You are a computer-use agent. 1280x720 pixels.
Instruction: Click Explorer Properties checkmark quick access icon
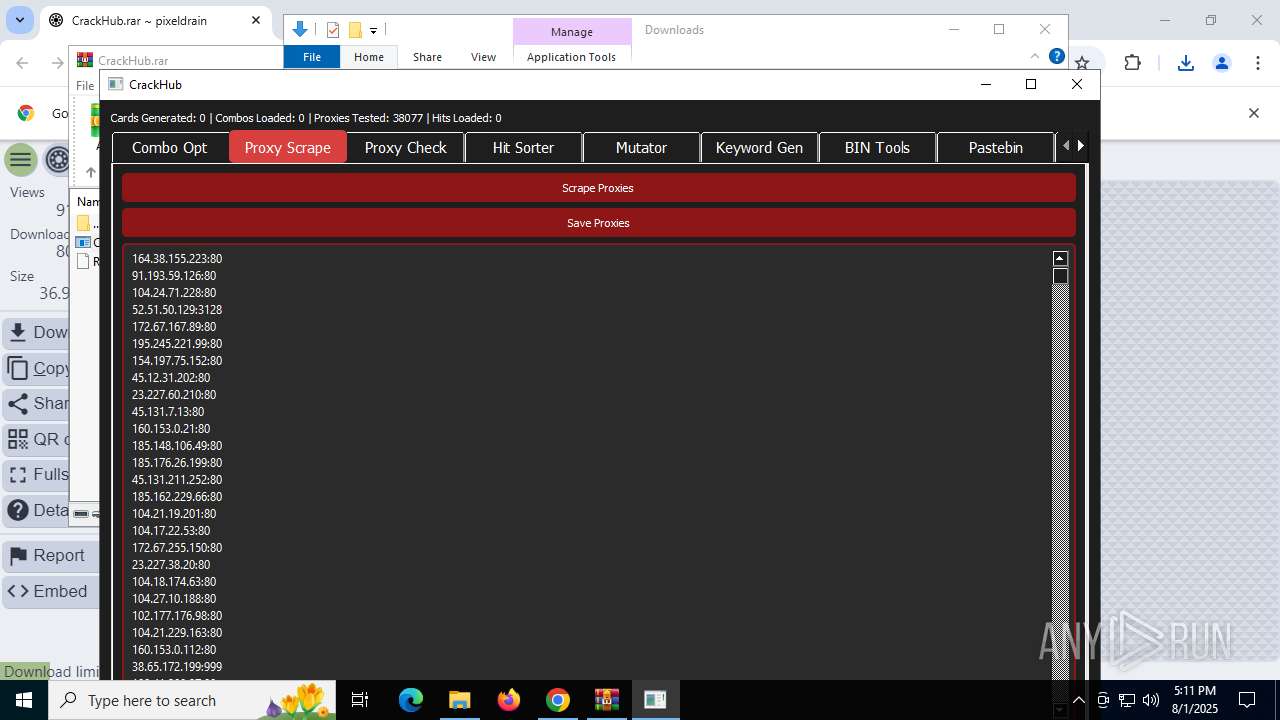coord(334,30)
